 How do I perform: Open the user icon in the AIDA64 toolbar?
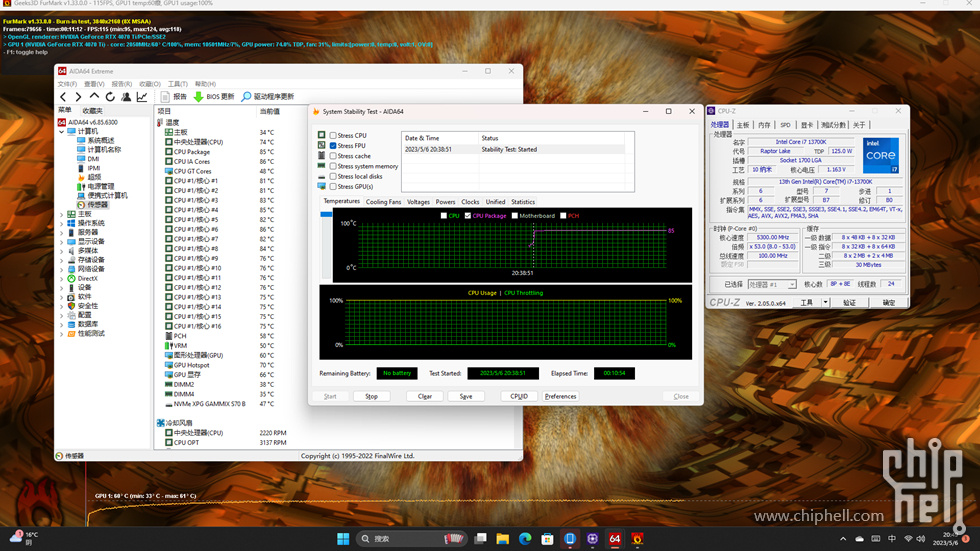(126, 97)
